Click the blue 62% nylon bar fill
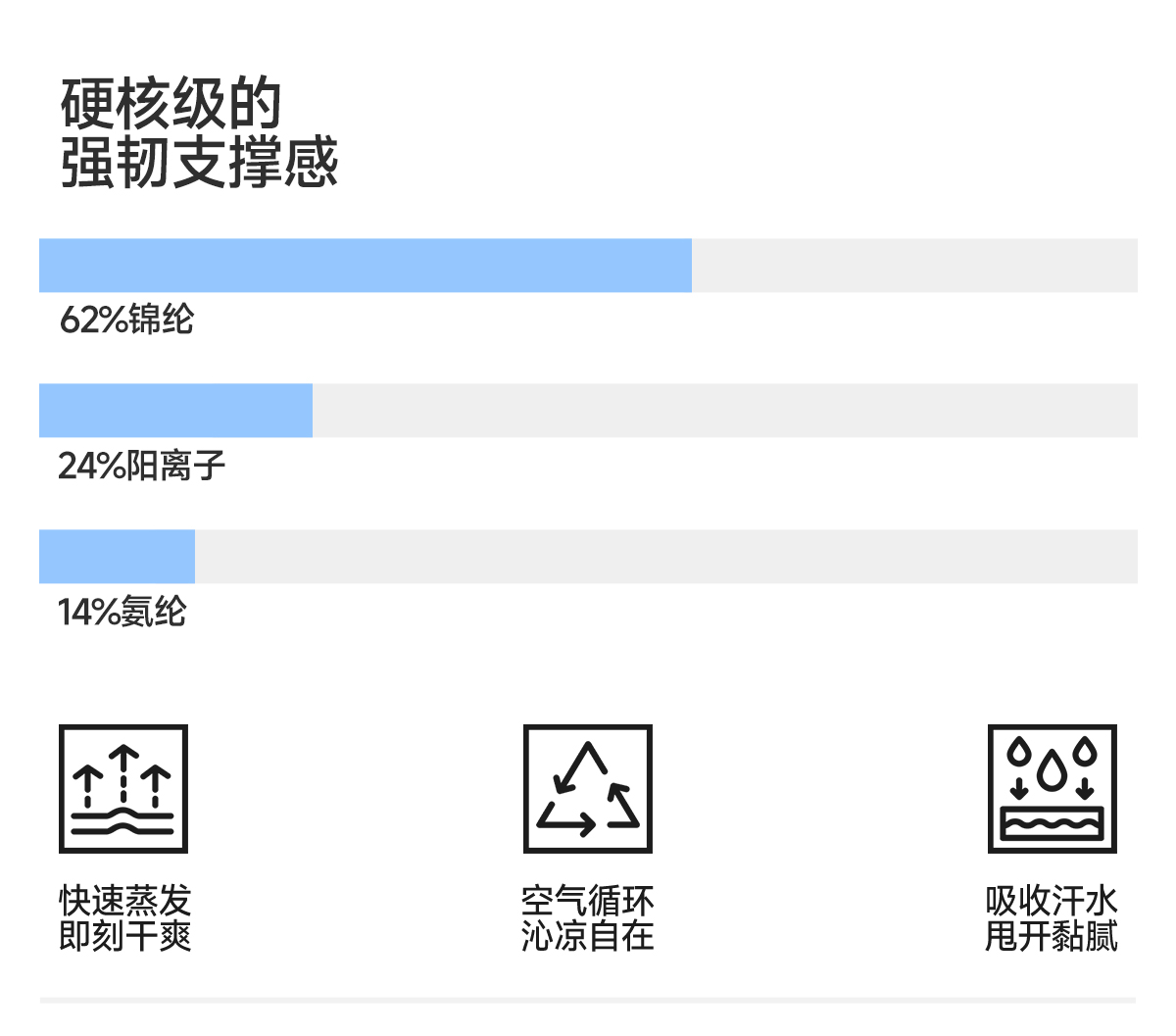The image size is (1176, 1036). (366, 266)
